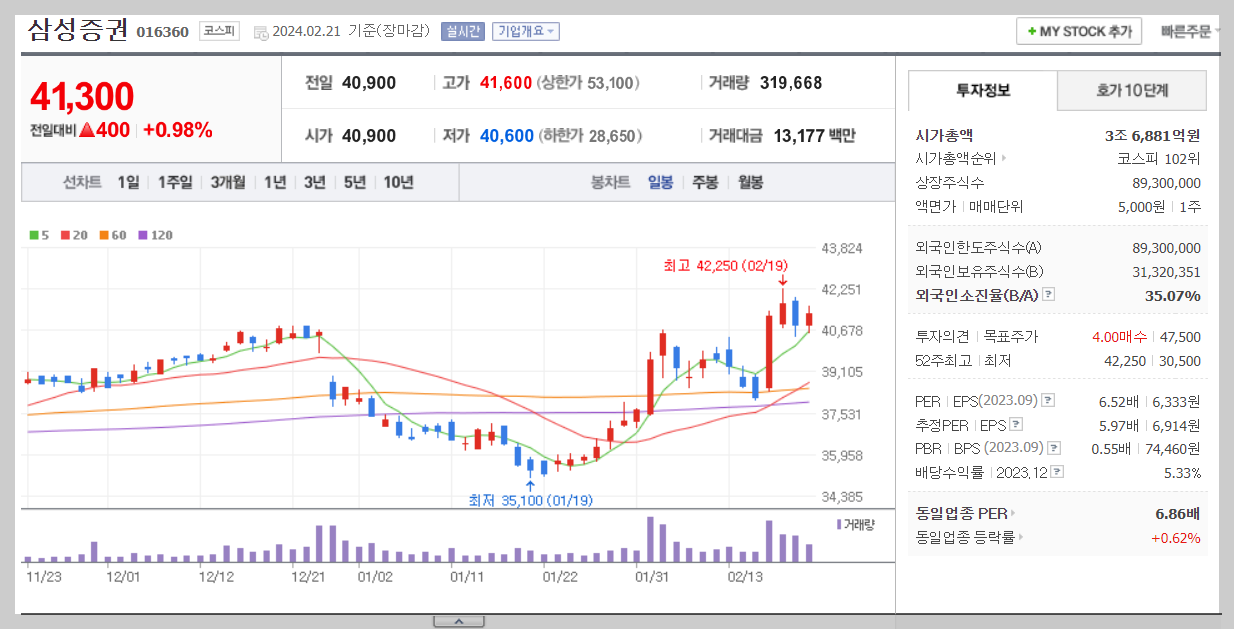
Task: Open the 빠른주문 dropdown
Action: coord(1191,31)
